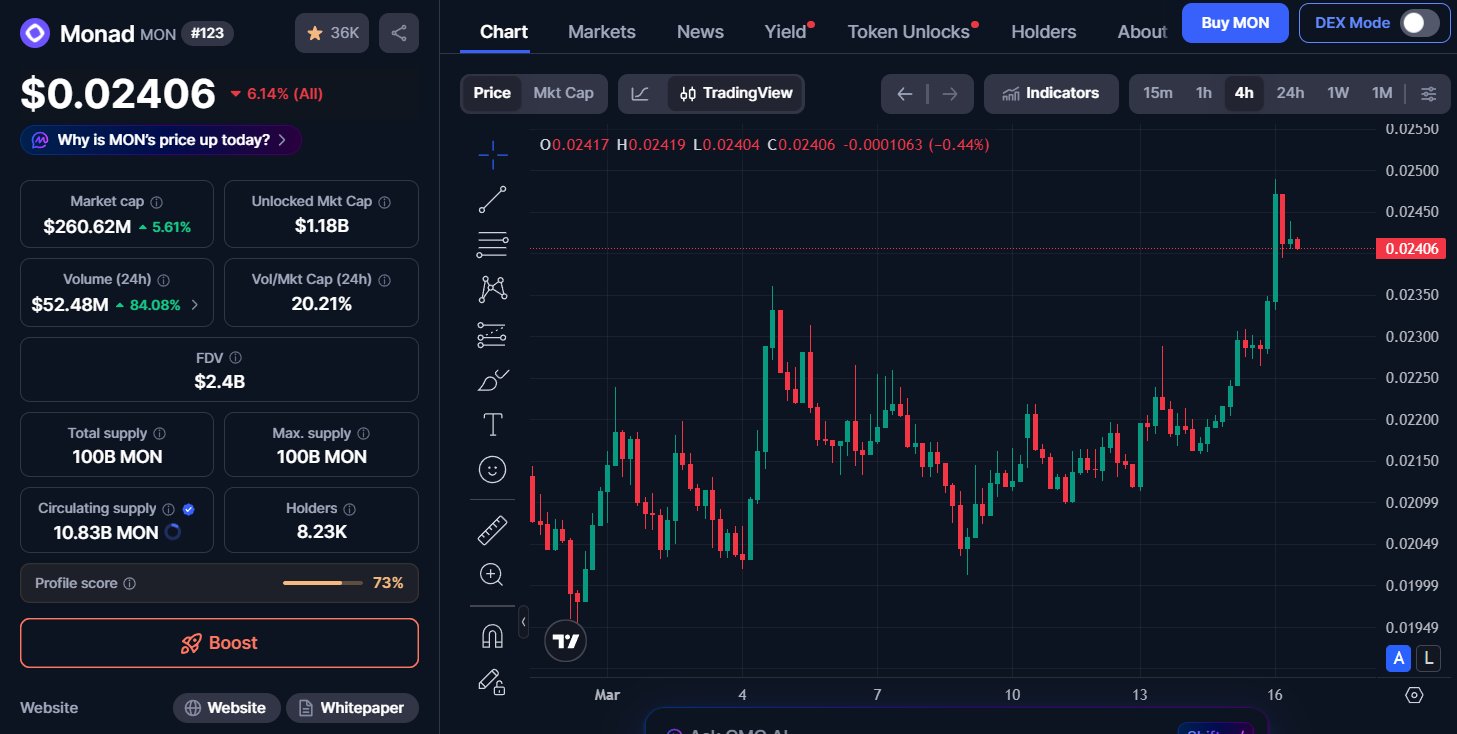The height and width of the screenshot is (734, 1457).
Task: Activate the zoom in tool
Action: pos(492,575)
